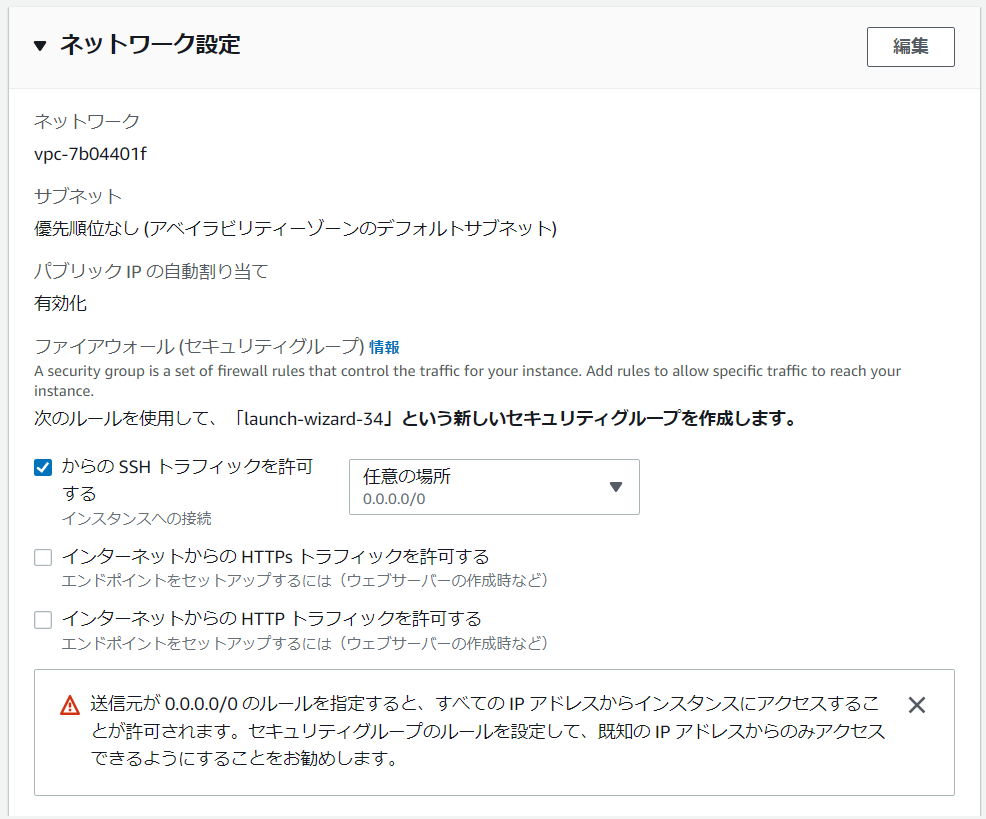Collapse the ネットワーク設定 section triangle
The height and width of the screenshot is (819, 986).
click(x=40, y=45)
